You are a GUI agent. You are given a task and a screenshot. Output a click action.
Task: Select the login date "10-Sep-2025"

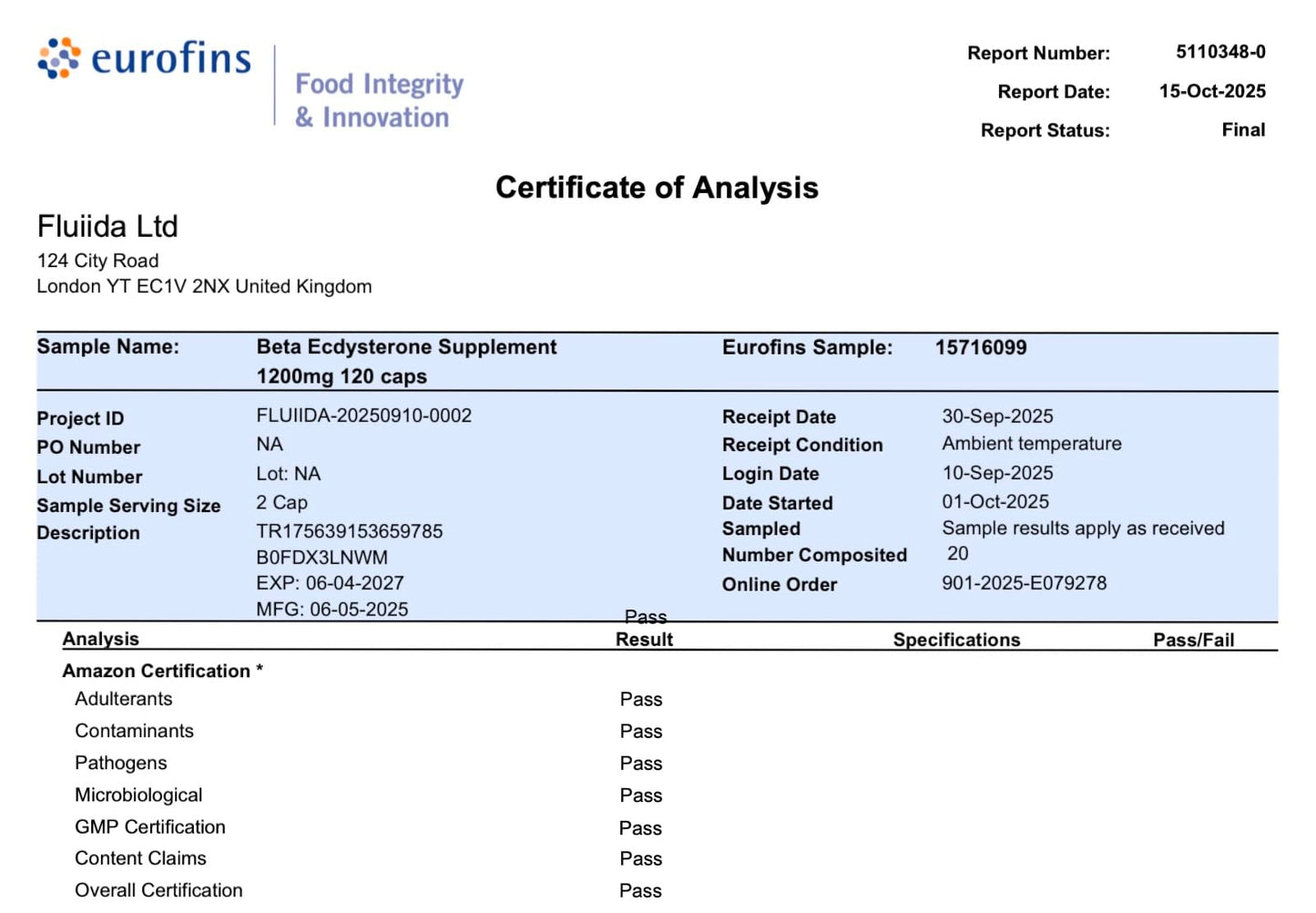[x=997, y=473]
